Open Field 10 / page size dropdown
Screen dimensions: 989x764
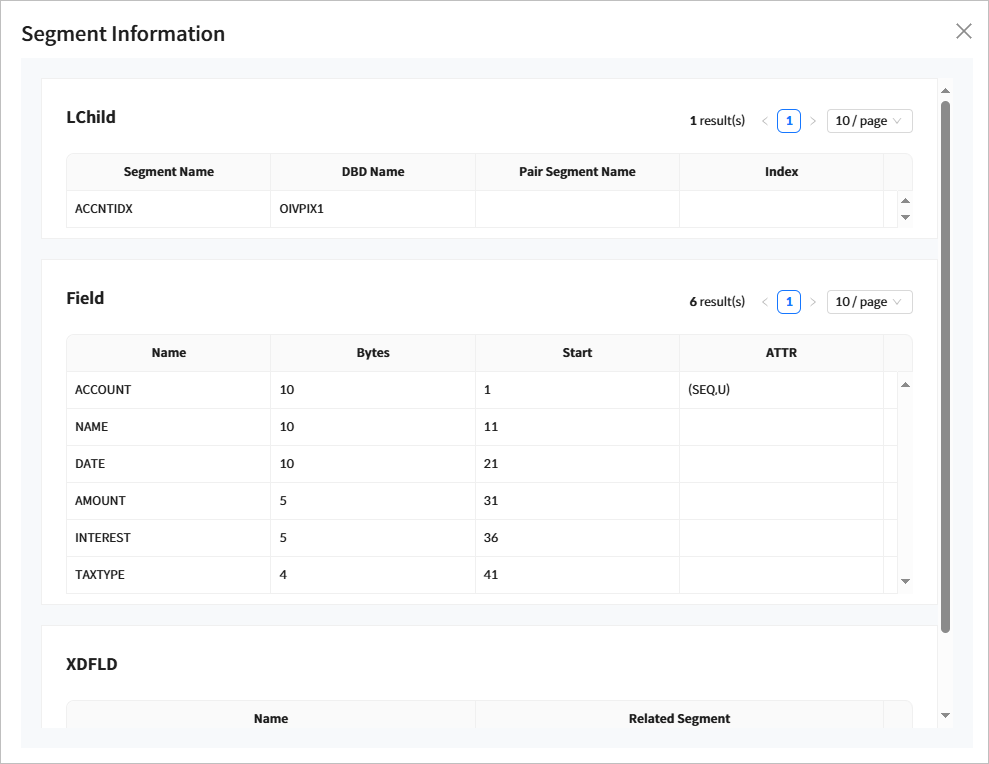(869, 302)
